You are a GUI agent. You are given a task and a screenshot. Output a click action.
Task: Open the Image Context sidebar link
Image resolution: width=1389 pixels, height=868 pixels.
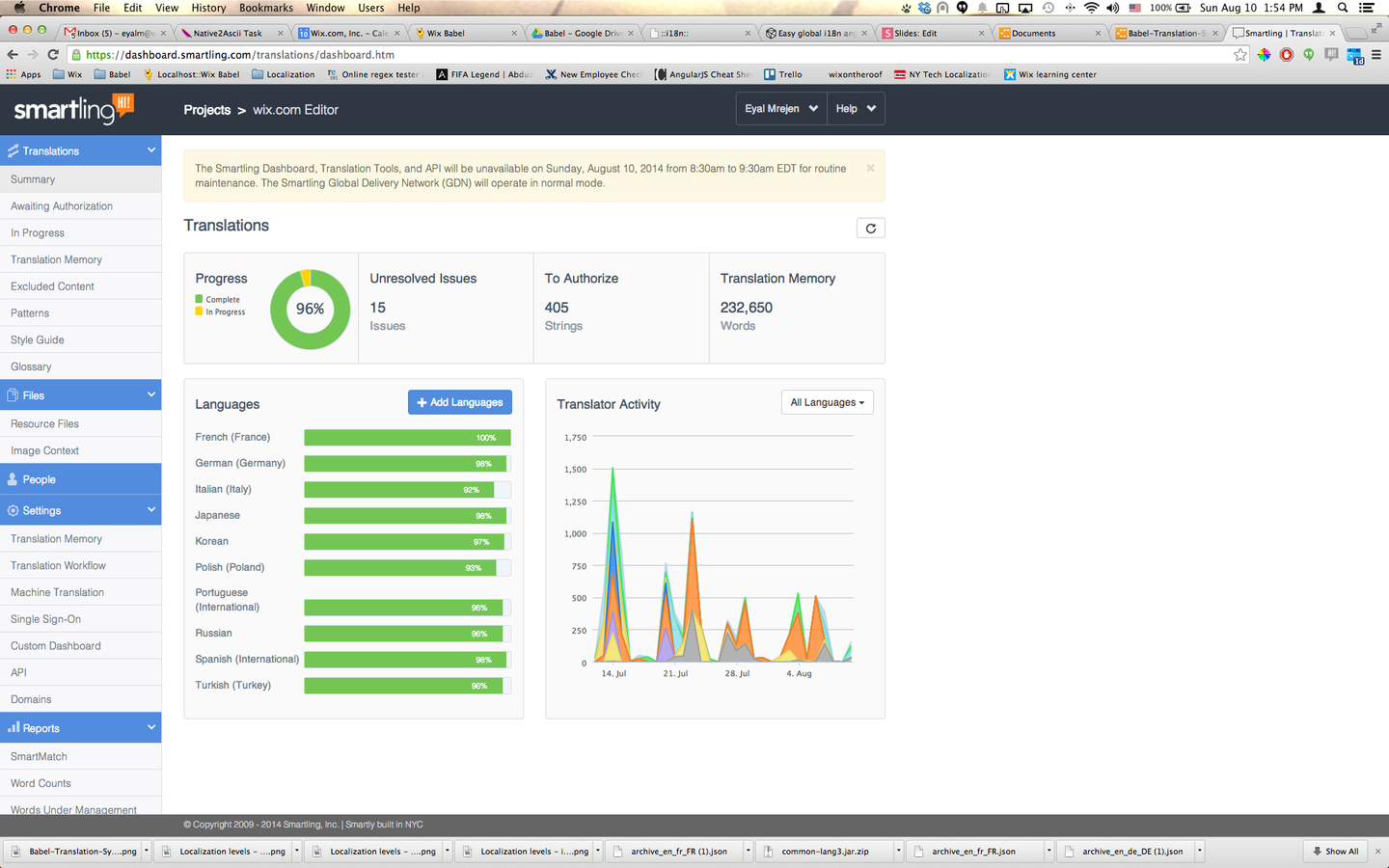[81, 450]
